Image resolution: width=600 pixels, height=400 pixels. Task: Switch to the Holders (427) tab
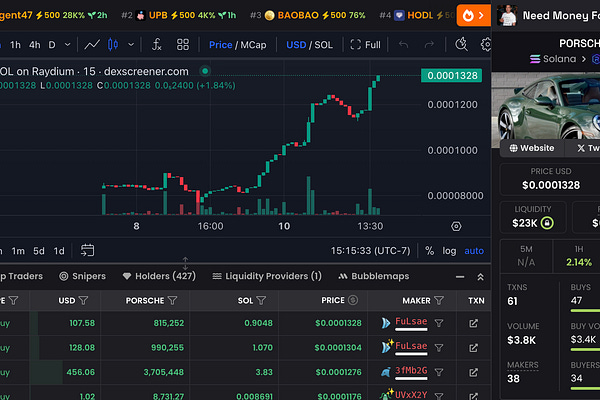coord(159,276)
